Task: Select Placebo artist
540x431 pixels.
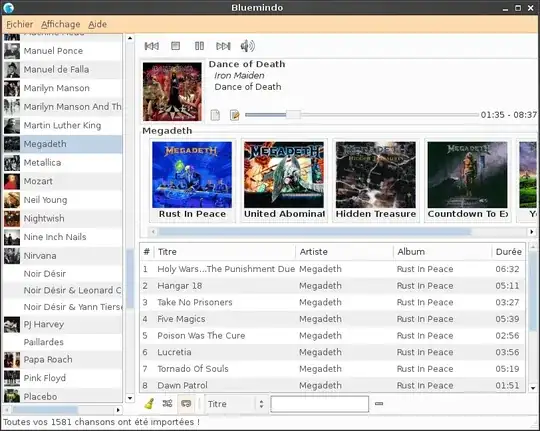Action: [x=63, y=396]
